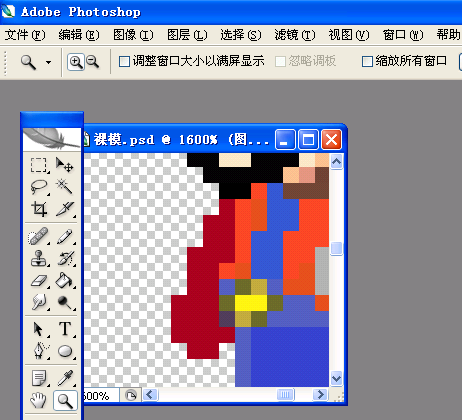Select the Ellipse shape tool
462x420 pixels.
tap(65, 351)
